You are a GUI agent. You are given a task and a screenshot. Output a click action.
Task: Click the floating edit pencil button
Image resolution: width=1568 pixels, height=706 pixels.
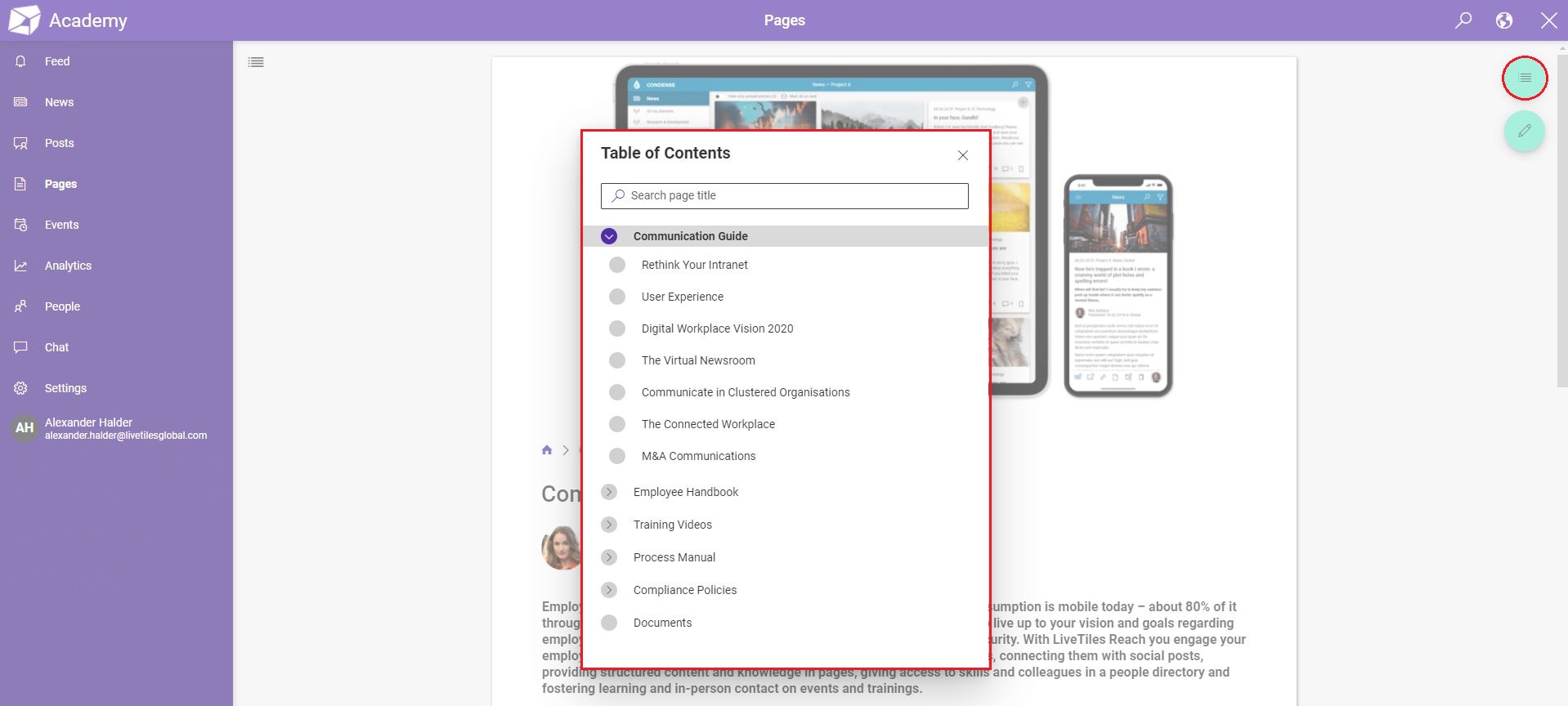1525,131
